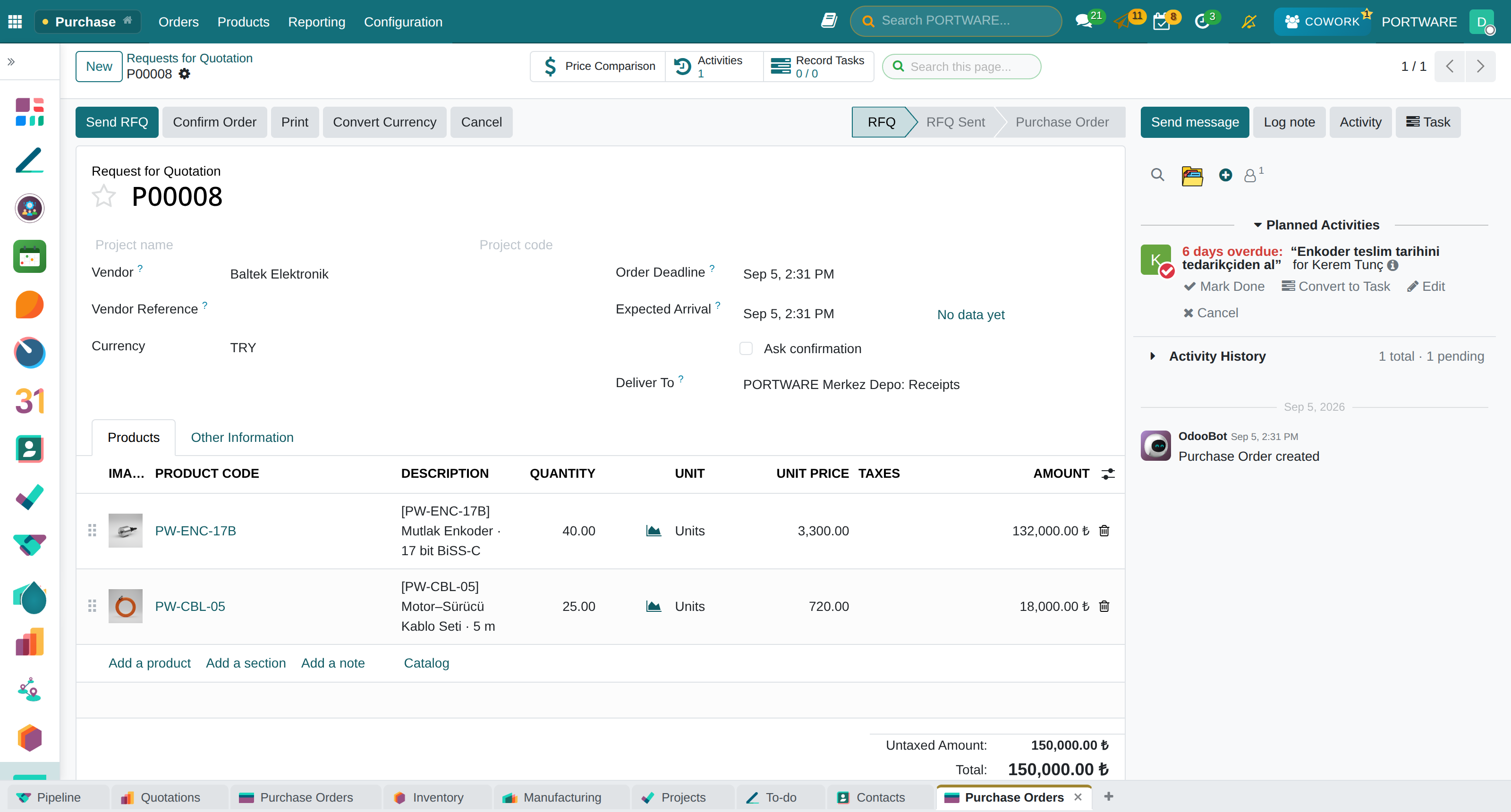1511x812 pixels.
Task: Open forecast chart for PW-CBL-05
Action: [x=654, y=606]
